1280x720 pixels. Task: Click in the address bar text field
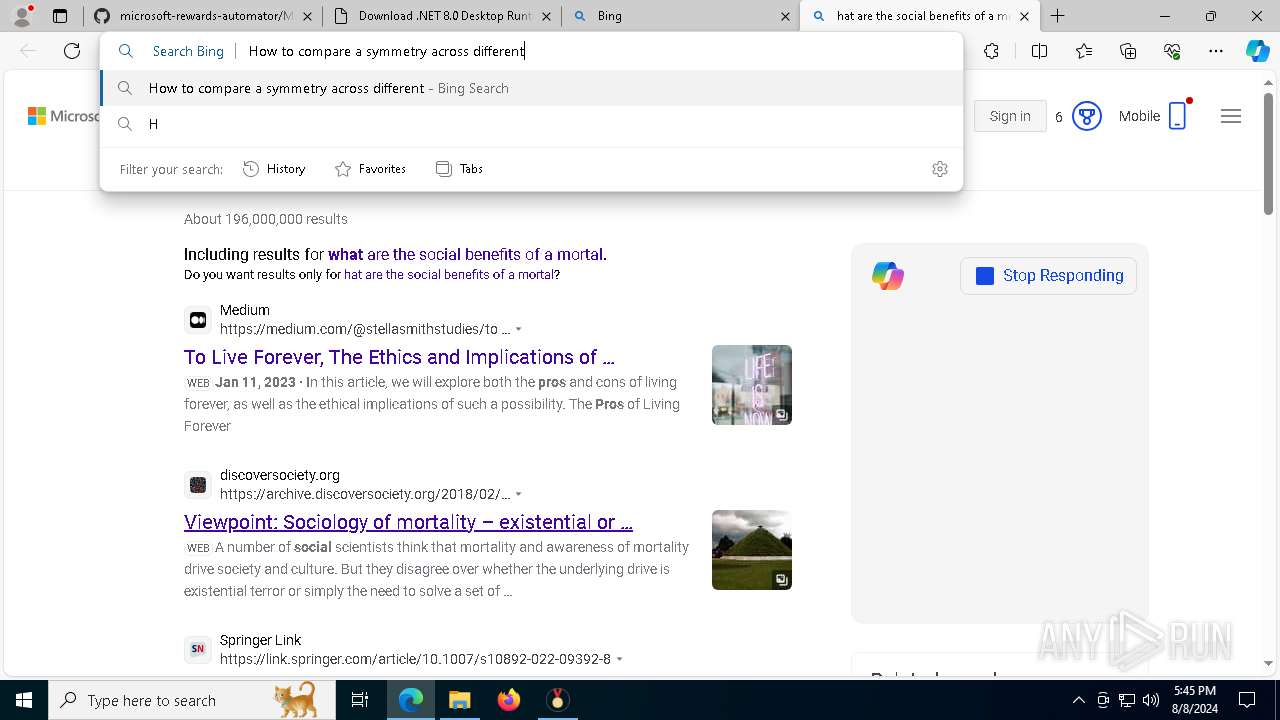click(600, 51)
